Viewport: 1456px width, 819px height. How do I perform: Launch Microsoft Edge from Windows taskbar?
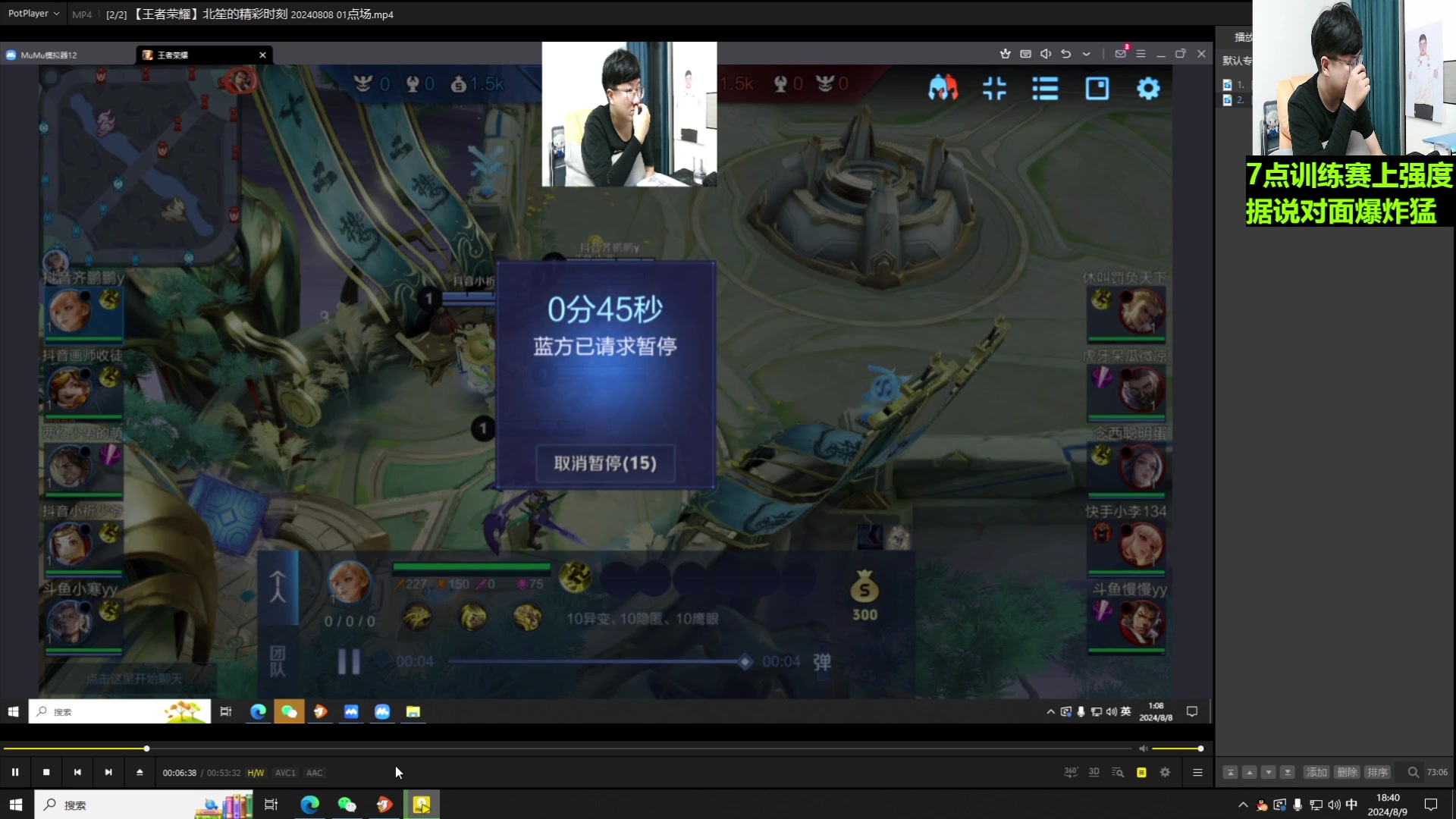coord(309,805)
